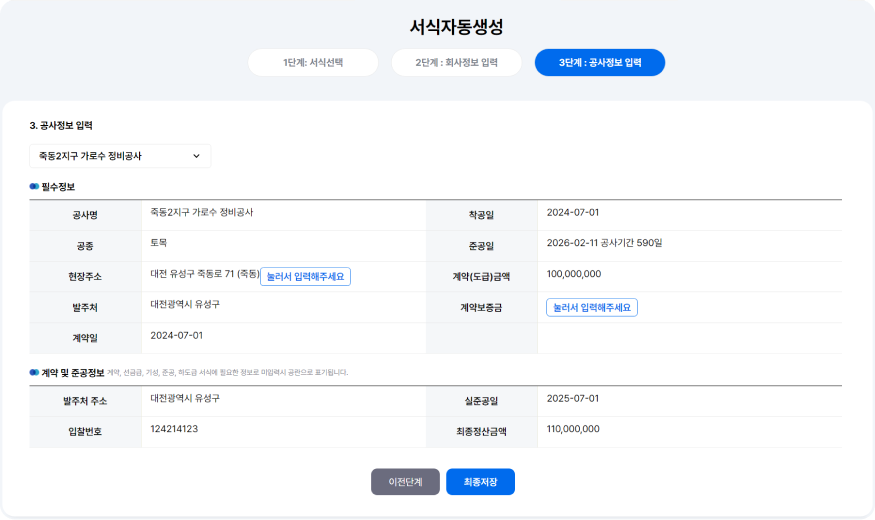Edit the 준공일 date 2026-02-11
This screenshot has height=520, width=875.
[x=573, y=243]
